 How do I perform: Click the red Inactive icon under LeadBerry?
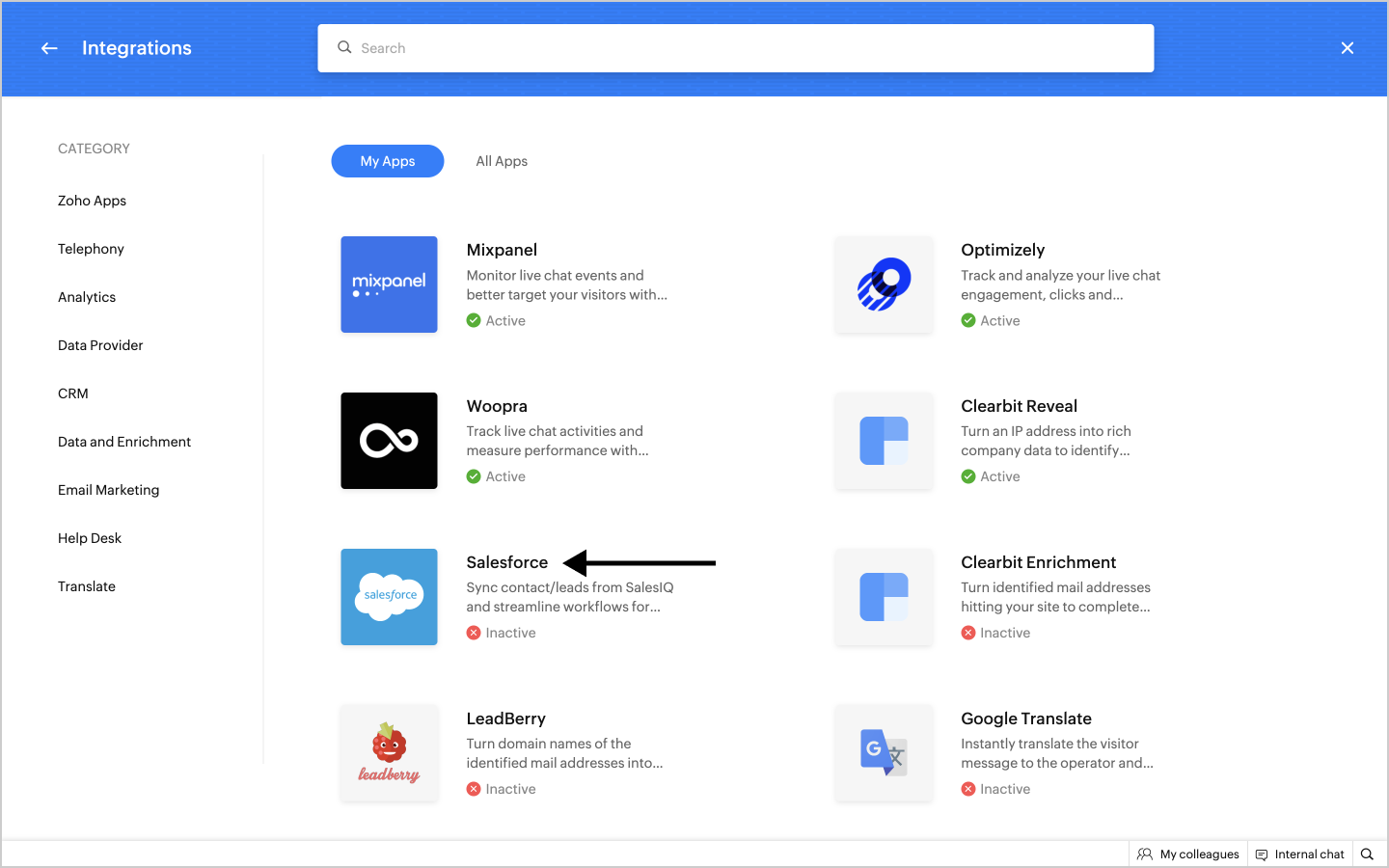tap(474, 789)
